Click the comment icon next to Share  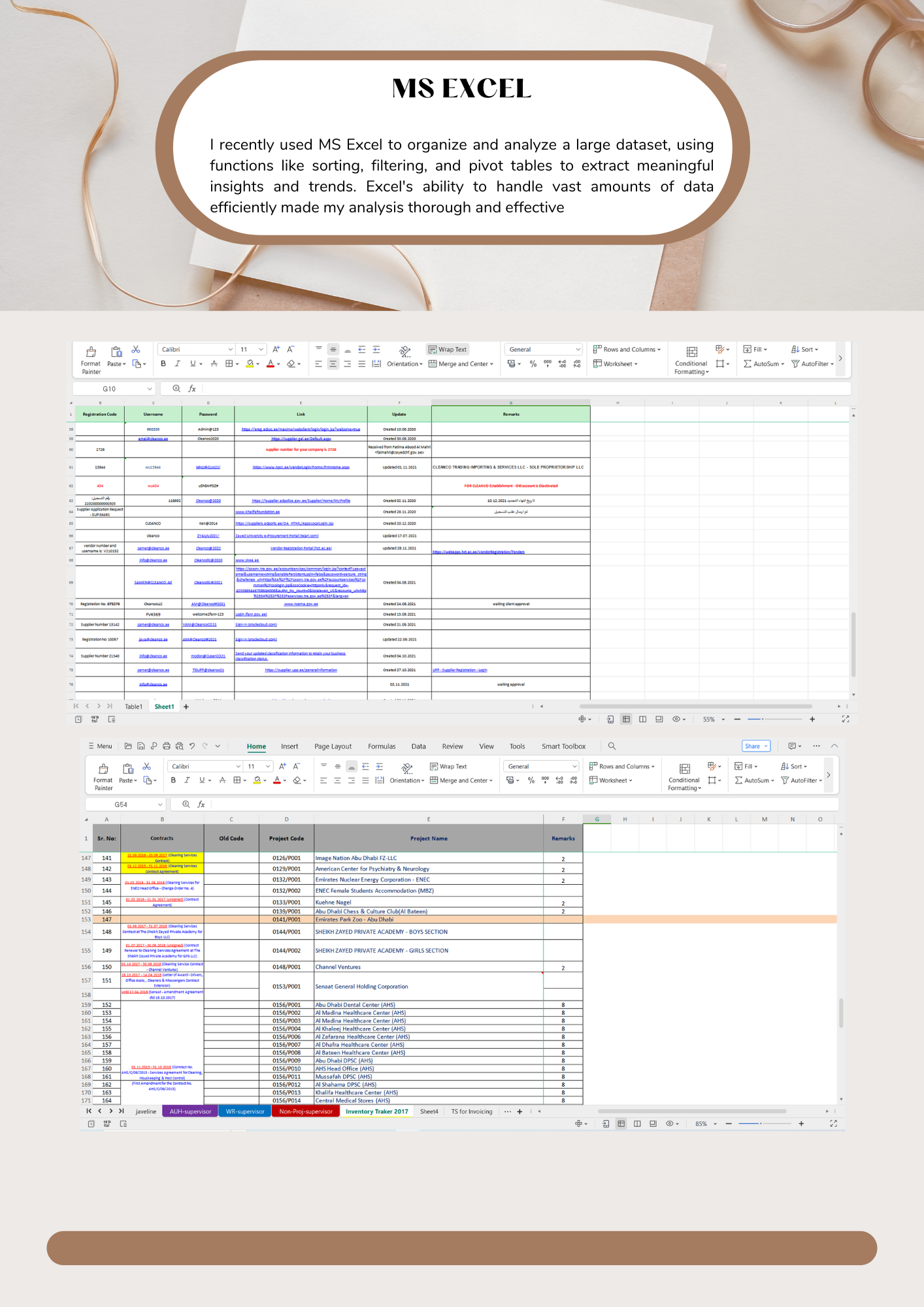pyautogui.click(x=793, y=746)
